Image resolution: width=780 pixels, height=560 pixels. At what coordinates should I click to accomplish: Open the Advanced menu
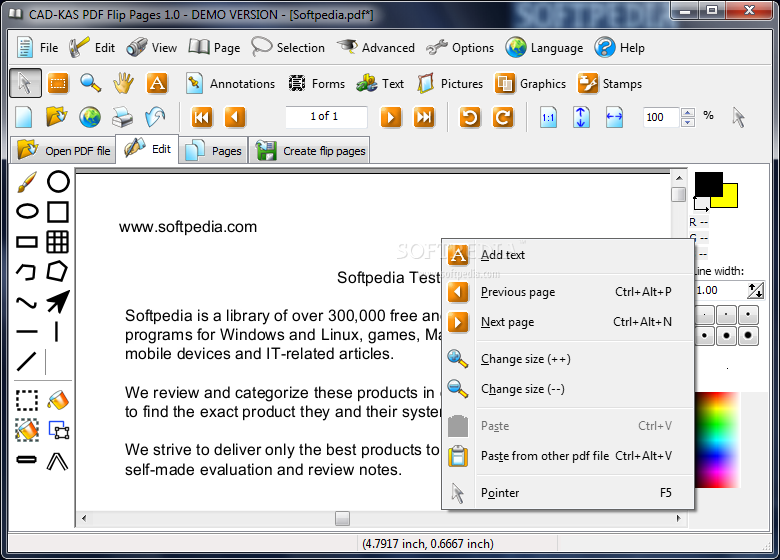[376, 48]
